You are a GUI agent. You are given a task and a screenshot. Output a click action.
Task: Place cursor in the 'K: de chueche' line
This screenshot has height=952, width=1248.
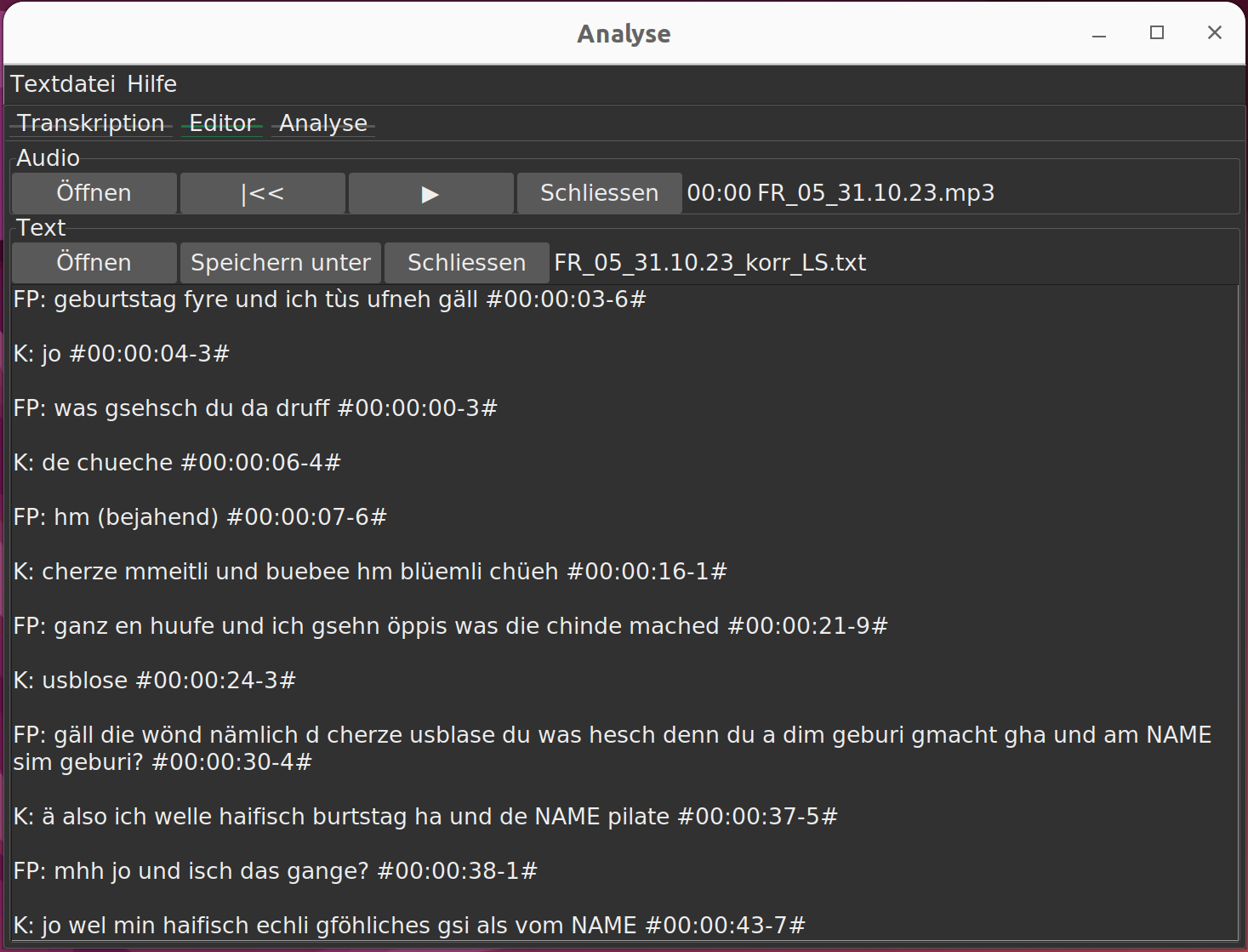point(177,463)
